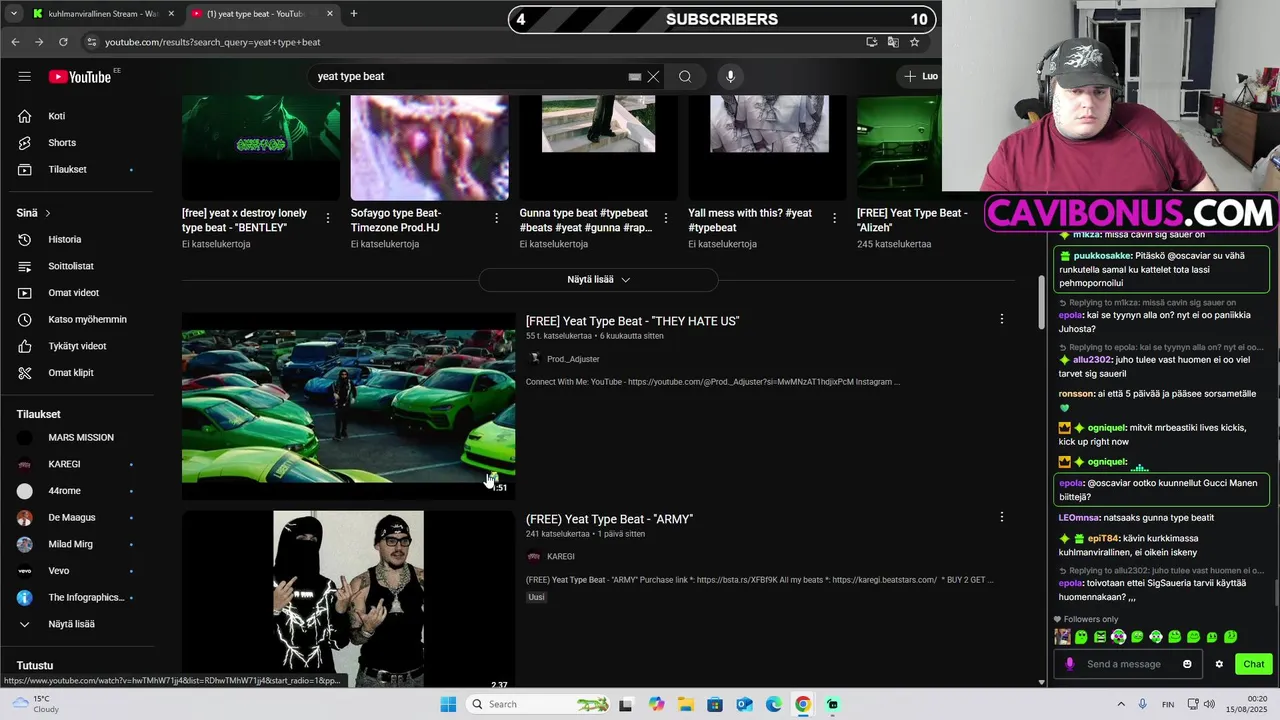Play THEY HATE US video thumbnail

348,406
